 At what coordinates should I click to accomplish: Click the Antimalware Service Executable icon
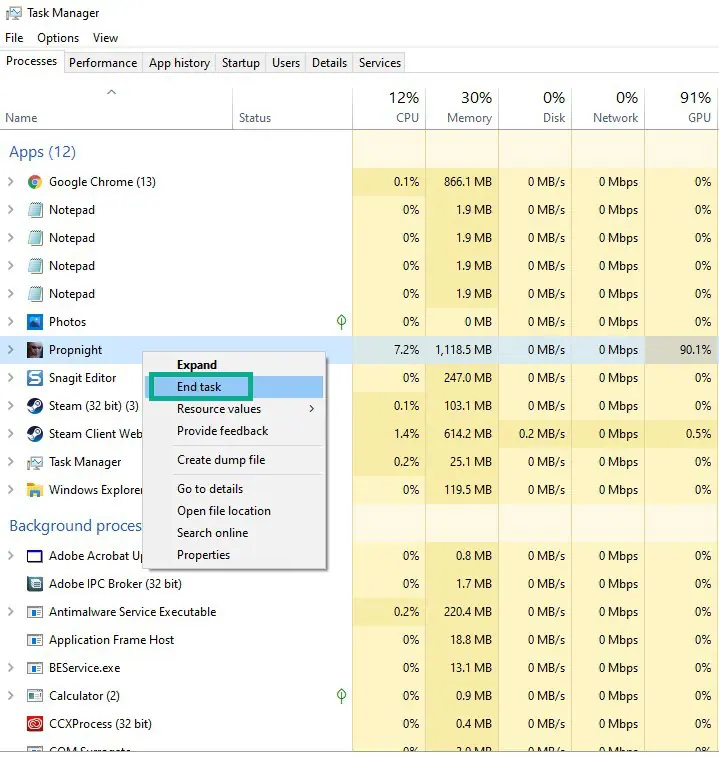coord(34,612)
